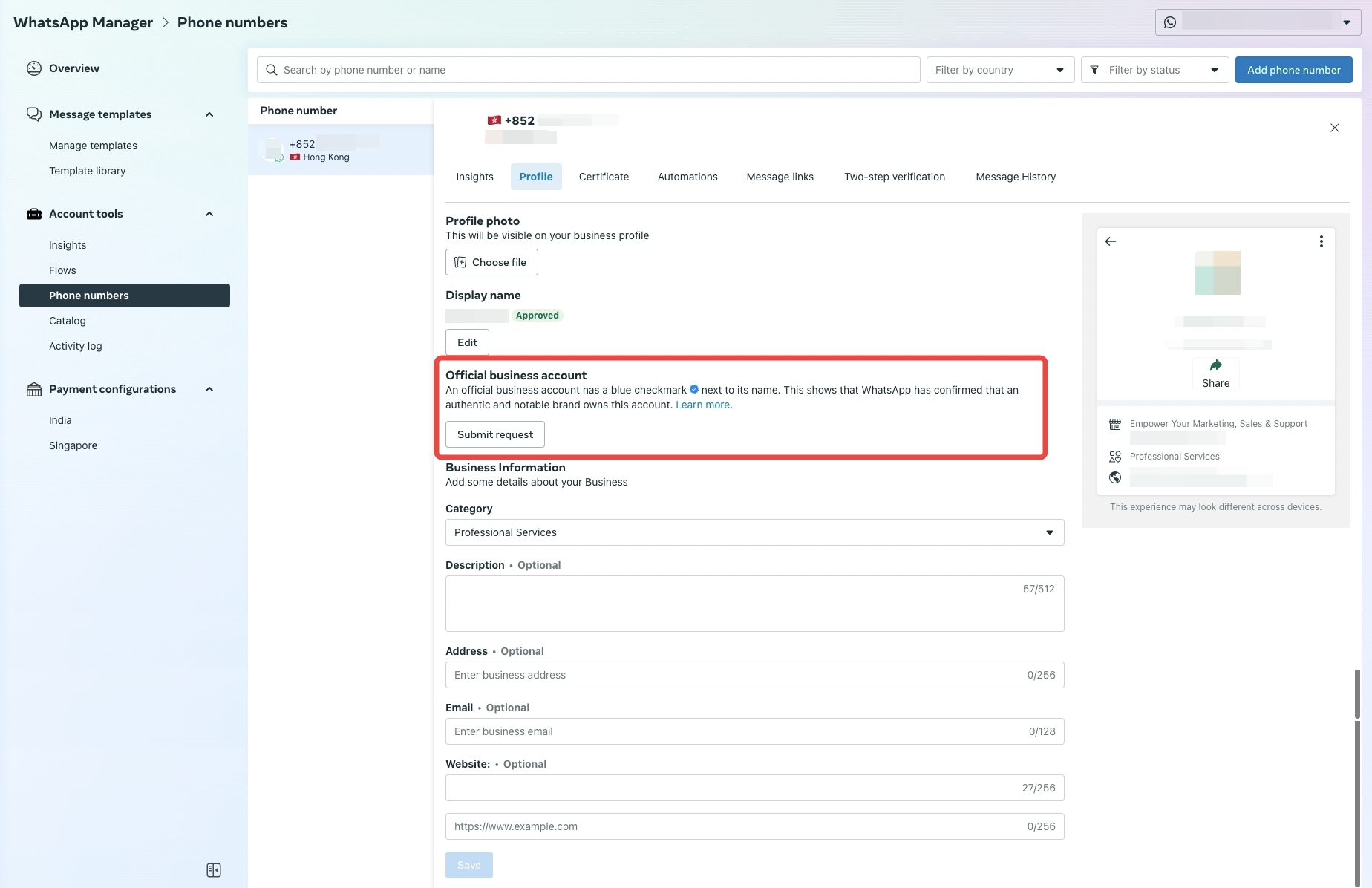Collapse the Message templates section

point(209,114)
